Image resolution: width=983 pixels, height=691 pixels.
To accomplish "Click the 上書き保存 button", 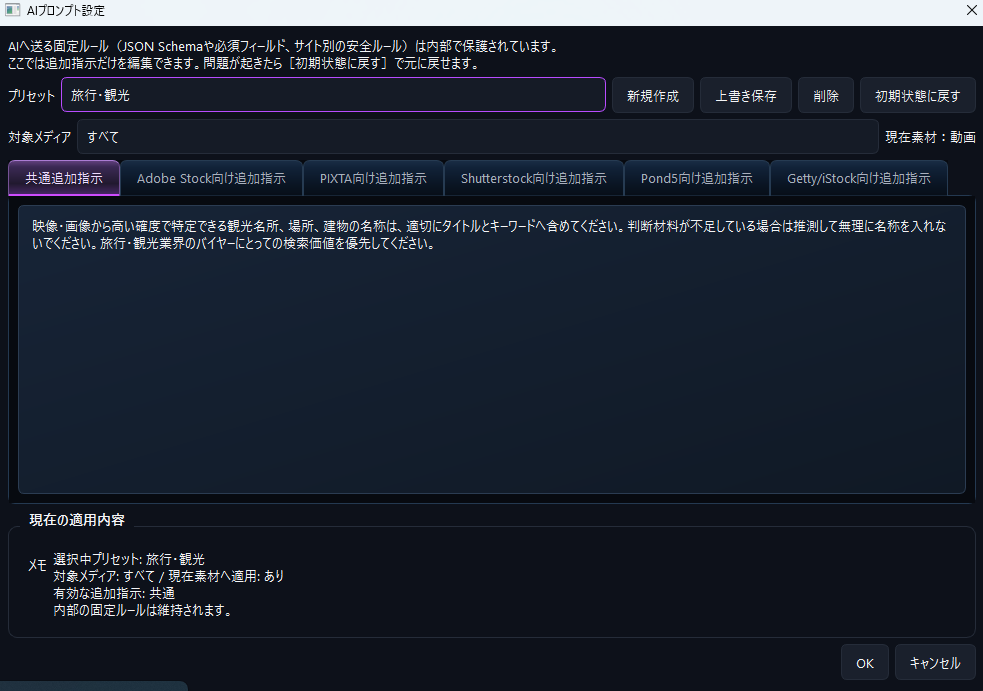I will click(745, 95).
